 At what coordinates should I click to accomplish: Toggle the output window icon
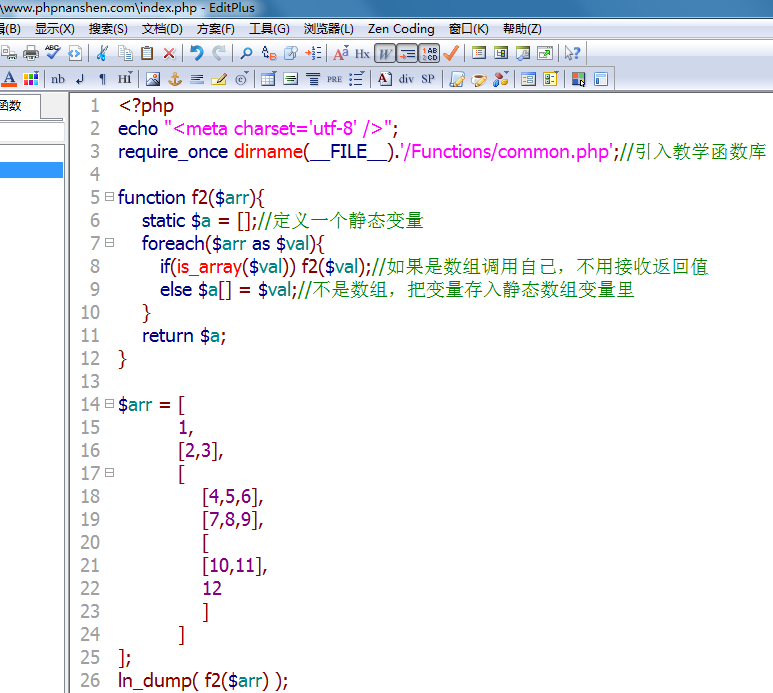(523, 53)
